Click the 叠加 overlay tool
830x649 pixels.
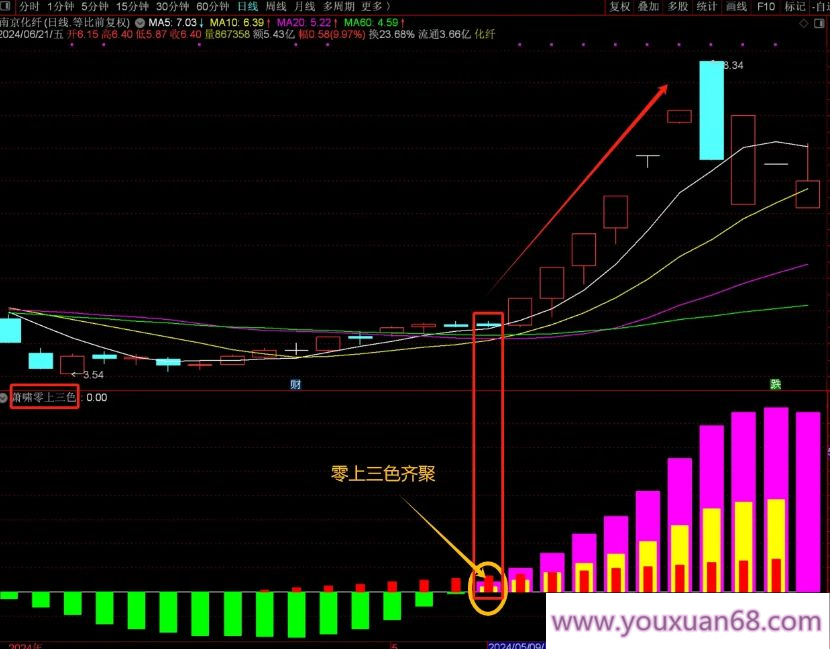tap(649, 6)
